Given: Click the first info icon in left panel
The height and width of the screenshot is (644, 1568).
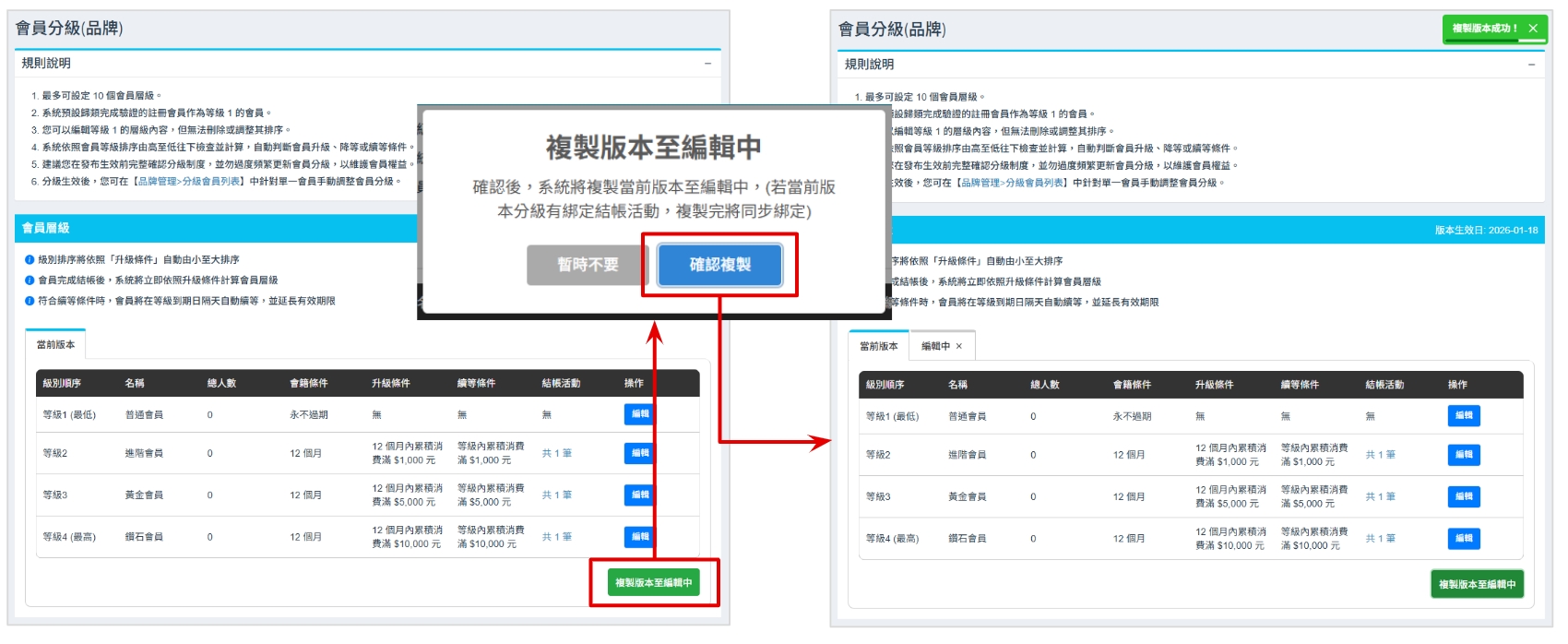Looking at the screenshot, I should point(30,260).
